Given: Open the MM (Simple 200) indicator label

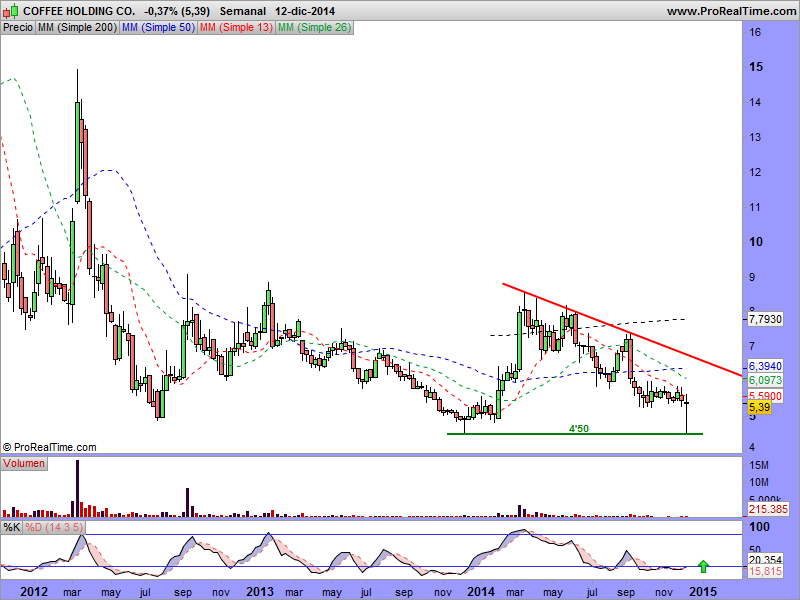Looking at the screenshot, I should point(78,28).
